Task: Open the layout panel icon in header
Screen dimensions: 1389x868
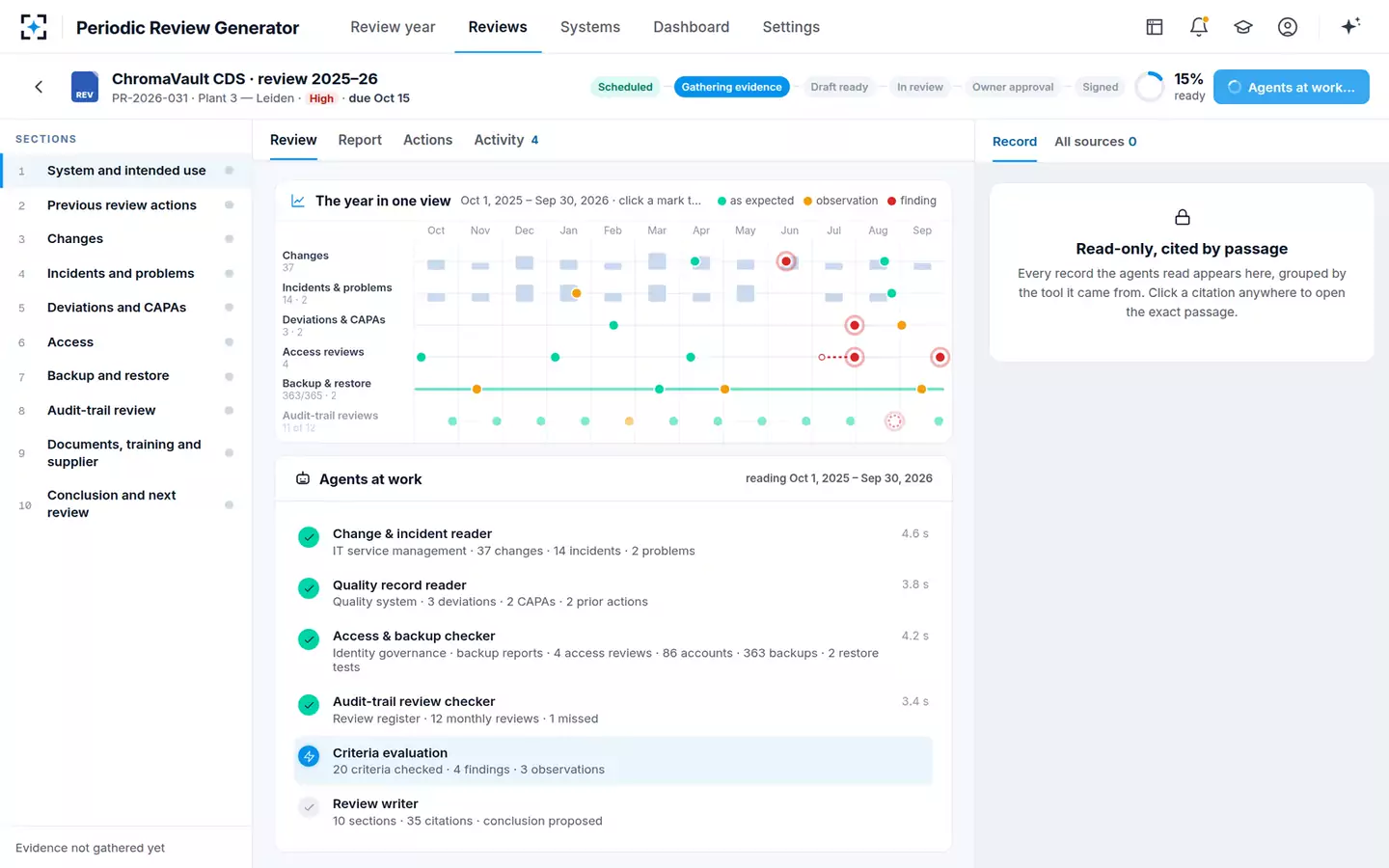Action: click(1155, 27)
